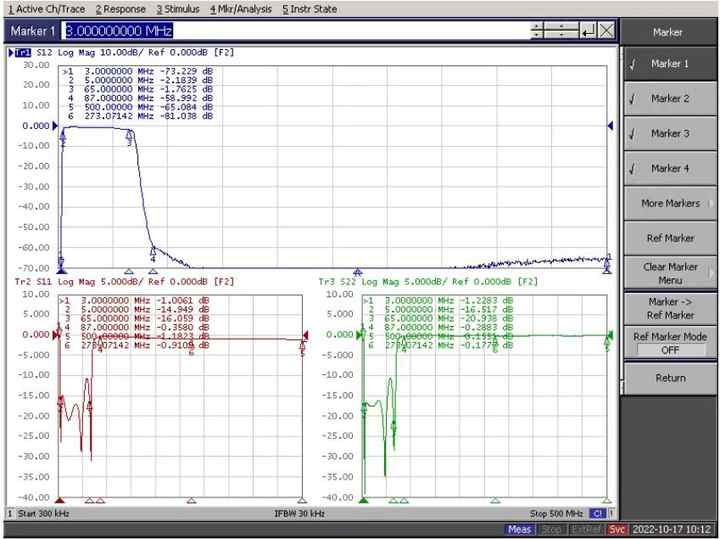Screen dimensions: 720x539
Task: Click the Enter arrow icon in marker entry bar
Action: (587, 31)
